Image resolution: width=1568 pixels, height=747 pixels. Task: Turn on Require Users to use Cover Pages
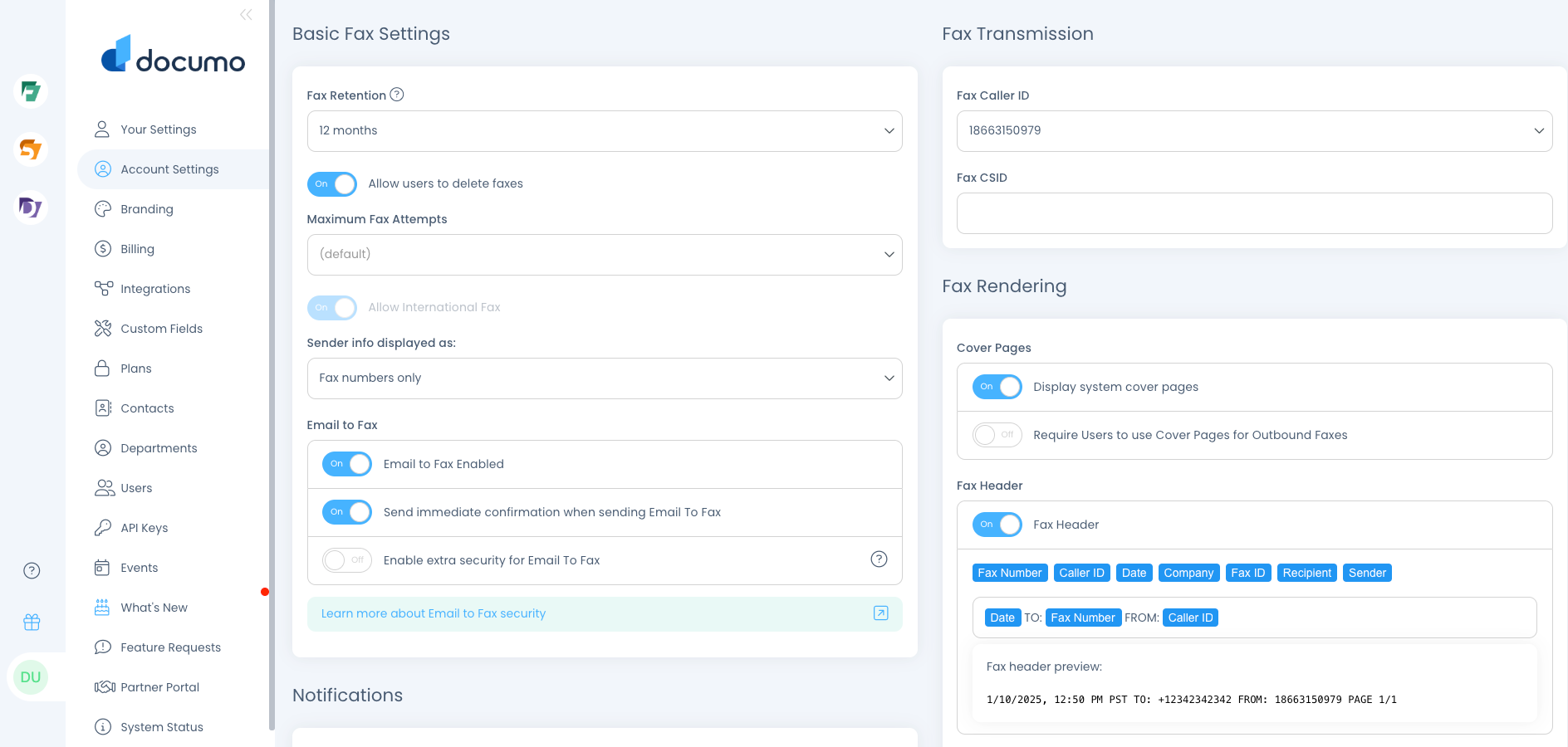997,435
